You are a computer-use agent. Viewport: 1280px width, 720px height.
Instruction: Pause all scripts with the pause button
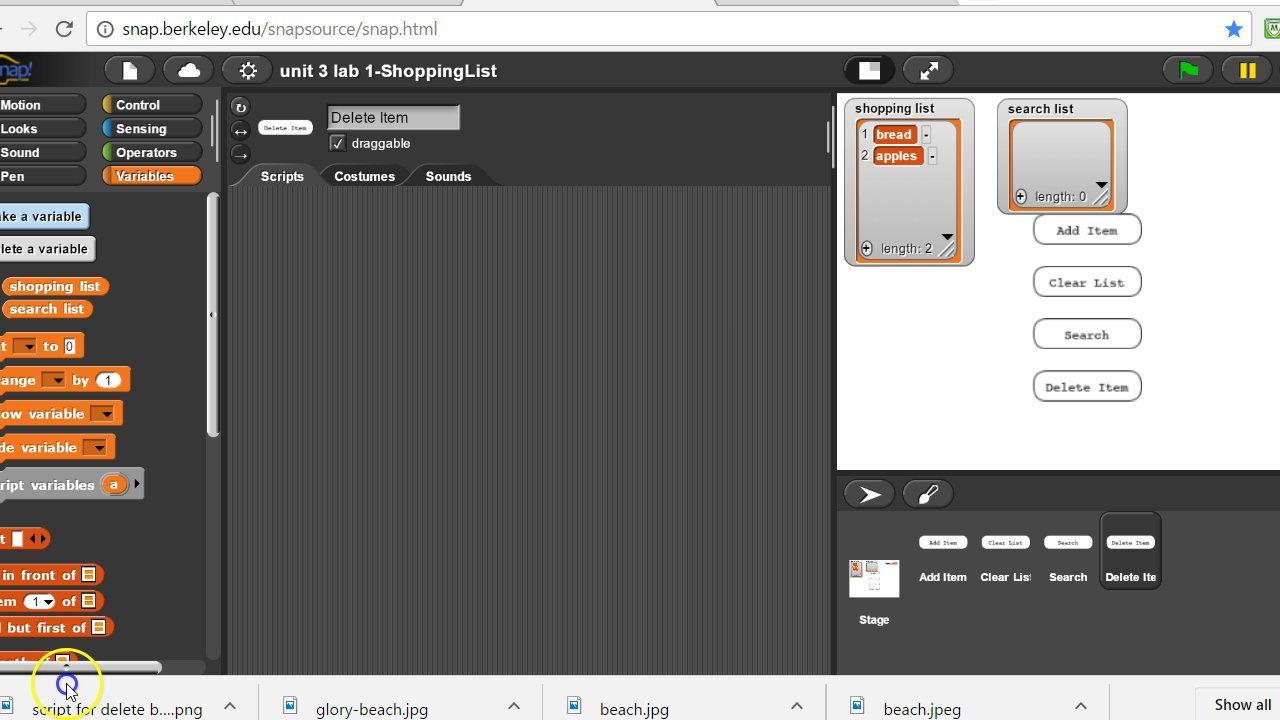(1247, 70)
